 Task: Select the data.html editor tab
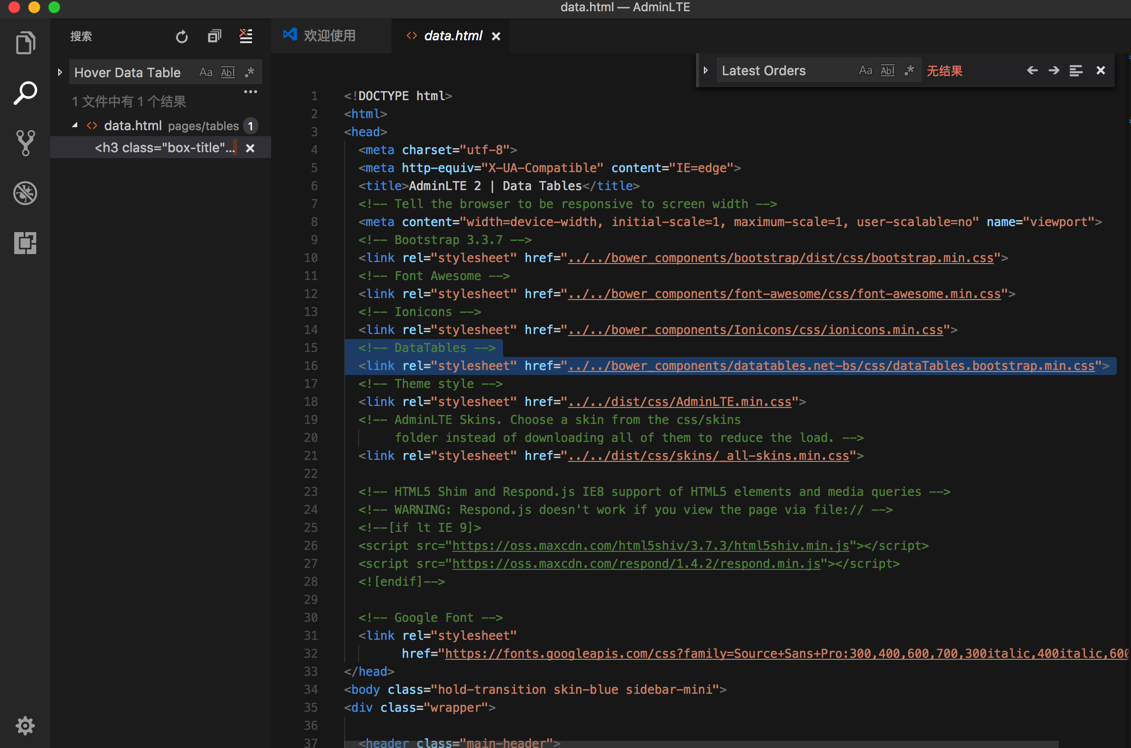(x=452, y=36)
